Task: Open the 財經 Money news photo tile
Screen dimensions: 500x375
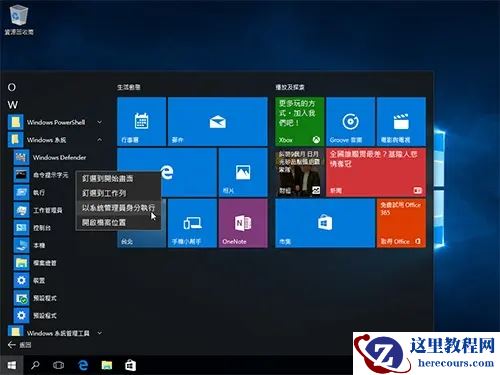Action: 299,172
